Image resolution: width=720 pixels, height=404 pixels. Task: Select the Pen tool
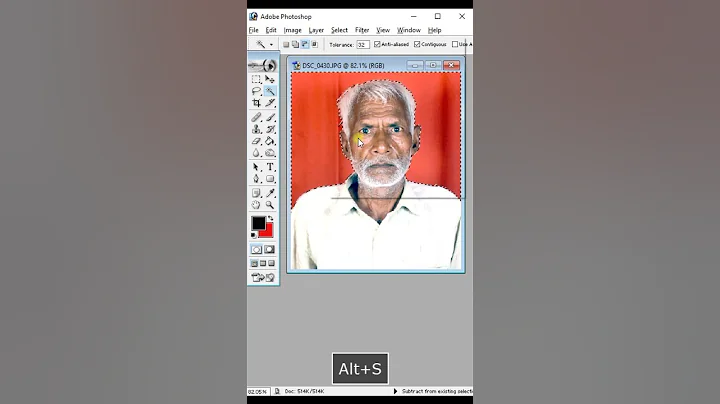256,179
